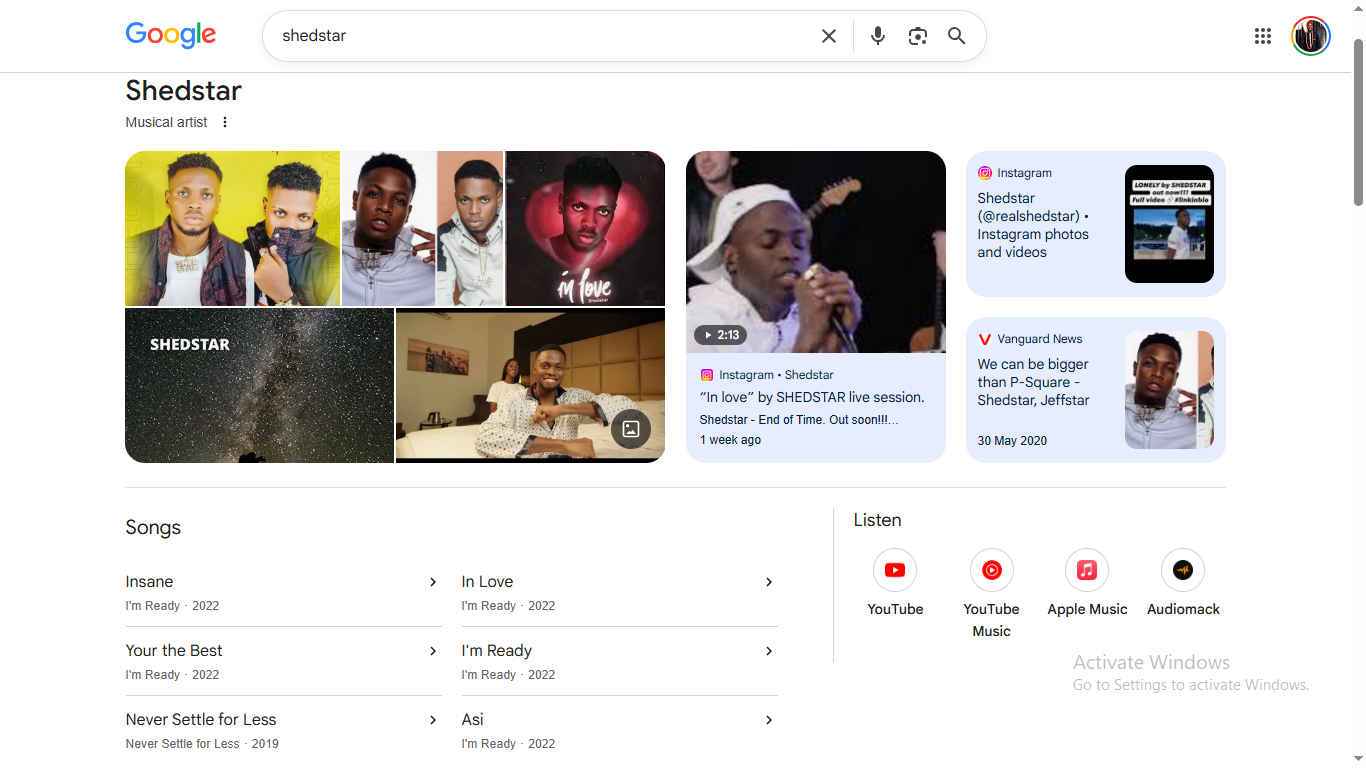Click the more images gallery icon
Image resolution: width=1366 pixels, height=768 pixels.
631,429
